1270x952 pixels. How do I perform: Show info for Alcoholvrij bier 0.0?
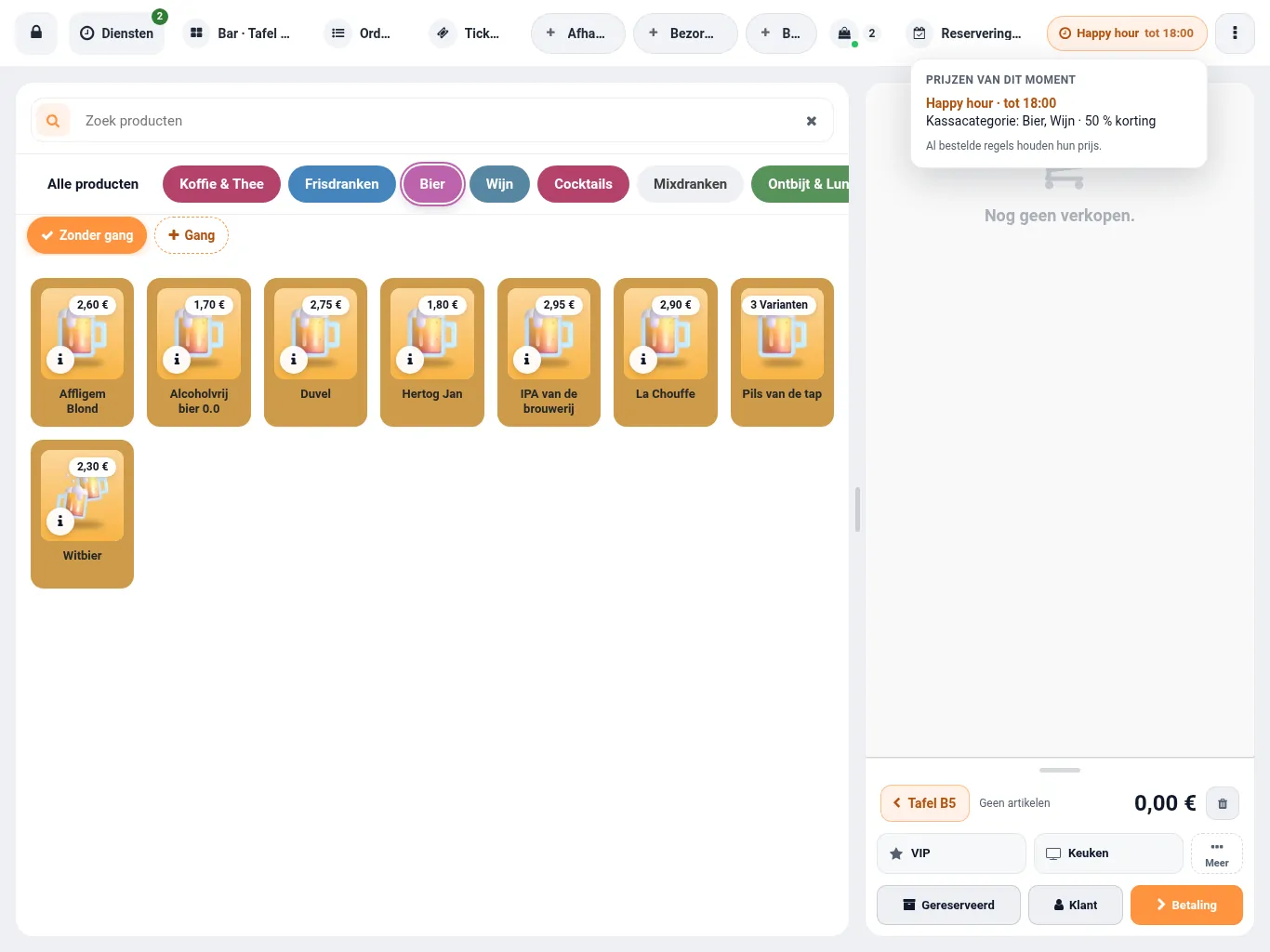point(177,359)
